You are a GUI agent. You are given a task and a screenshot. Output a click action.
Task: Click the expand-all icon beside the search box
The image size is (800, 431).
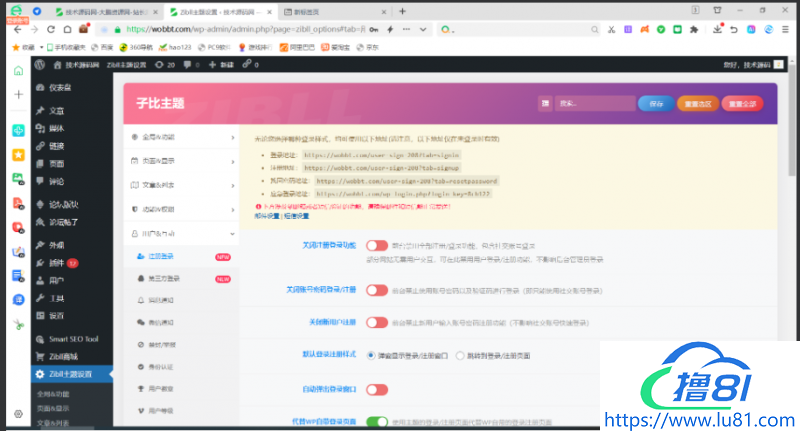point(545,103)
